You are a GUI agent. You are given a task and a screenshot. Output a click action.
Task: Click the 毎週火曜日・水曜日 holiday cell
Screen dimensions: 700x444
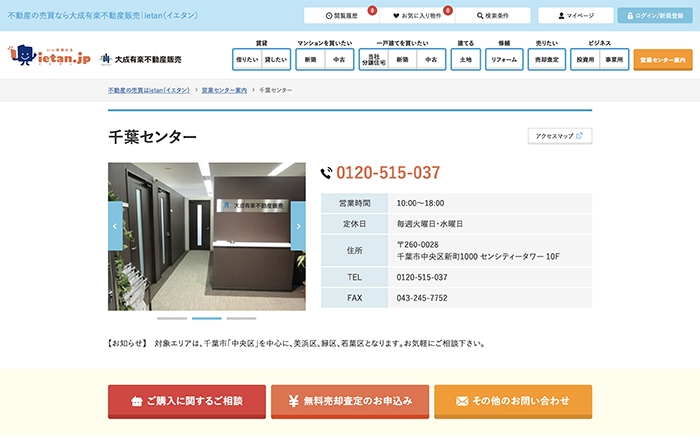[x=490, y=224]
